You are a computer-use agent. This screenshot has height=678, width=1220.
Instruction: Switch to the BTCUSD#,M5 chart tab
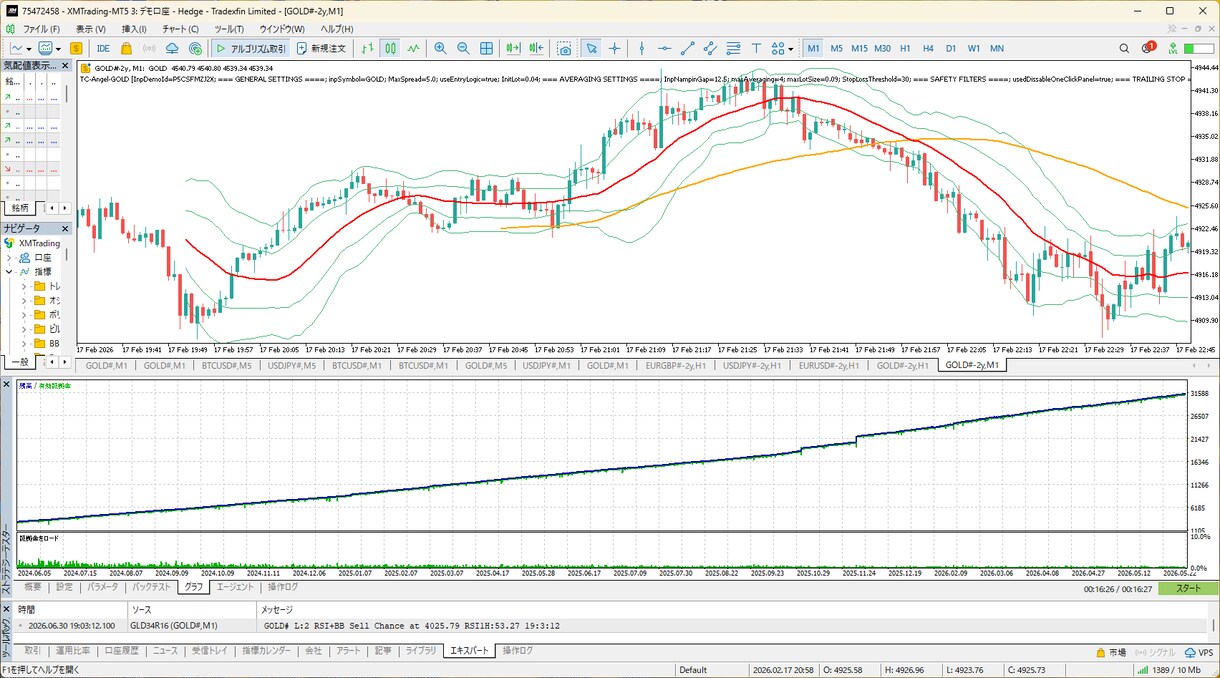(x=228, y=366)
